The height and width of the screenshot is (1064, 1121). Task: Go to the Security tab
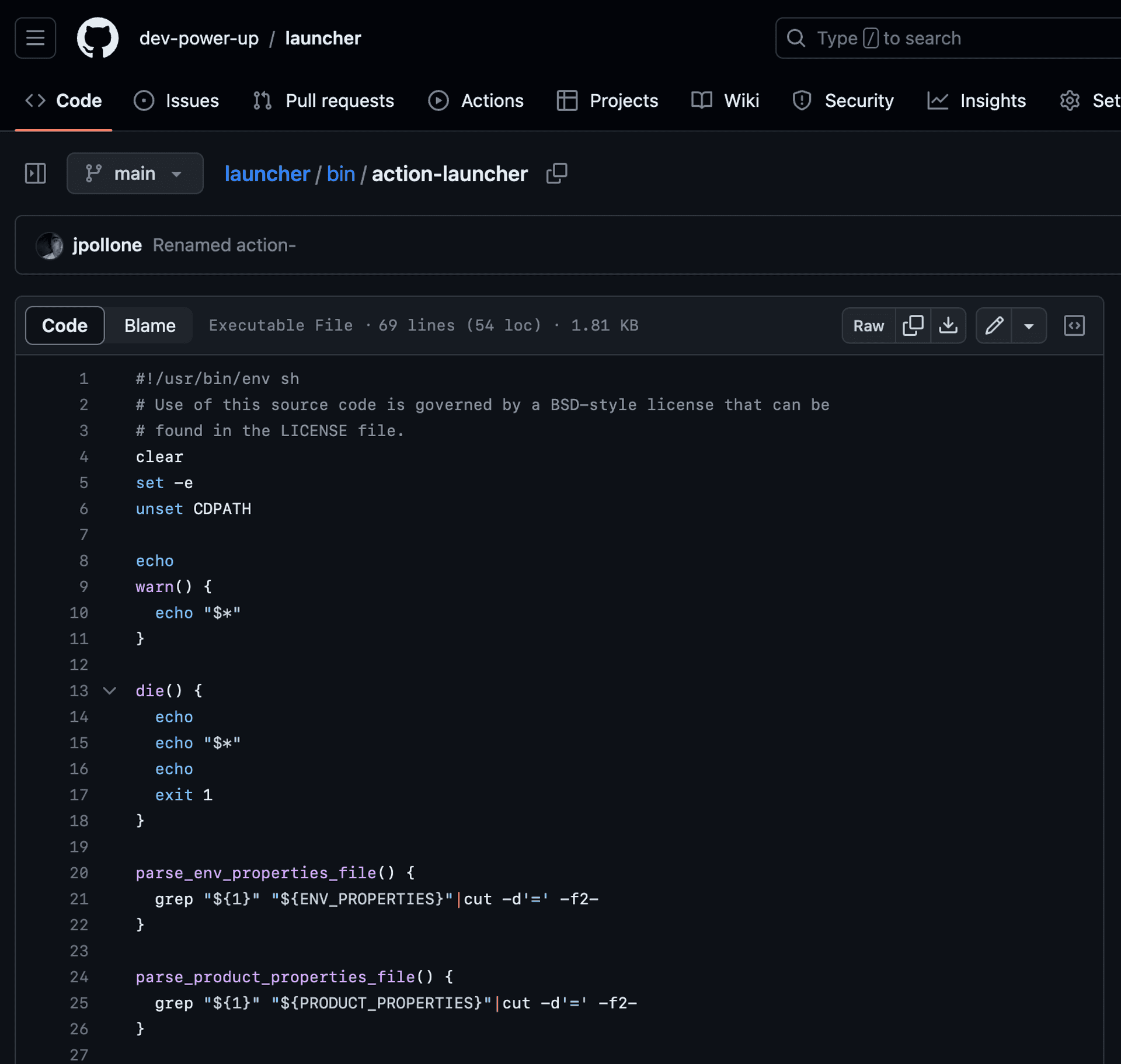pyautogui.click(x=843, y=100)
